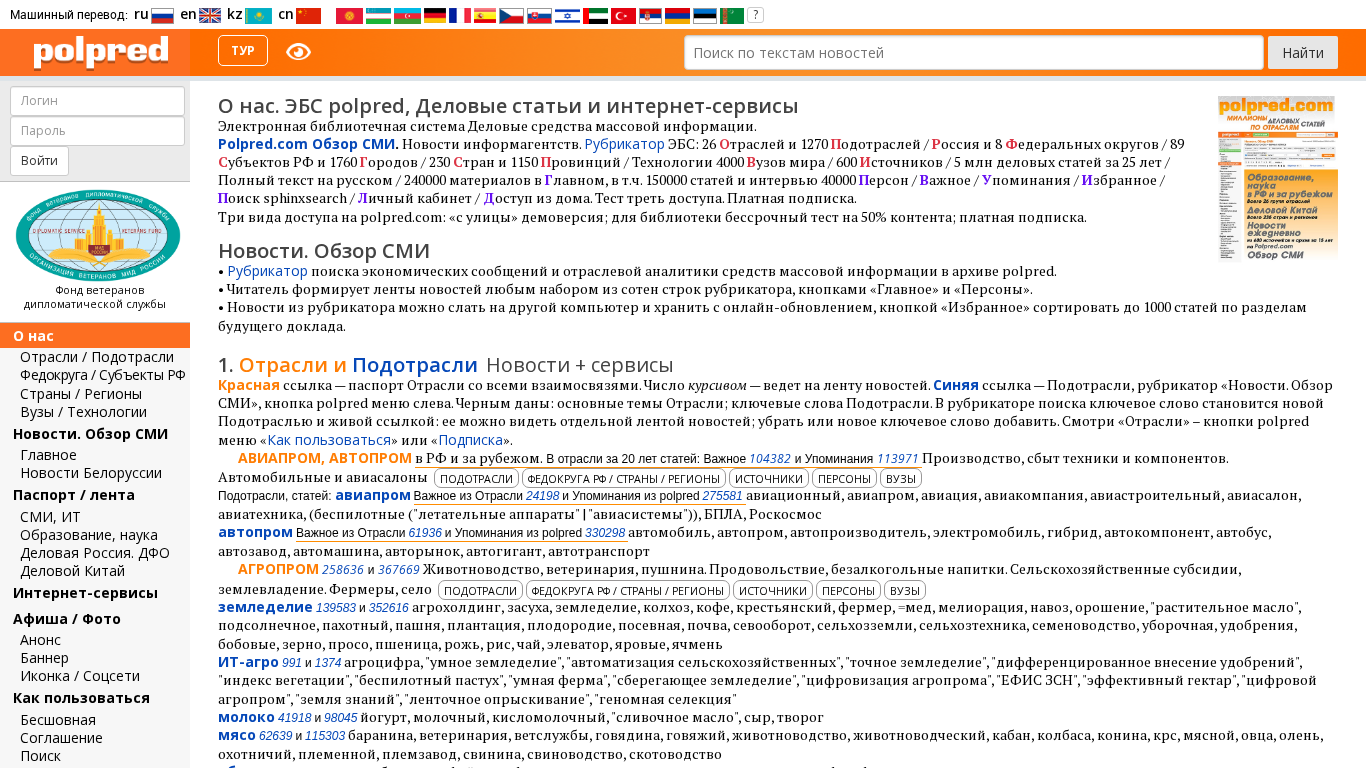Open Афиша / Фото sidebar section
Viewport: 1366px width, 768px height.
[67, 619]
